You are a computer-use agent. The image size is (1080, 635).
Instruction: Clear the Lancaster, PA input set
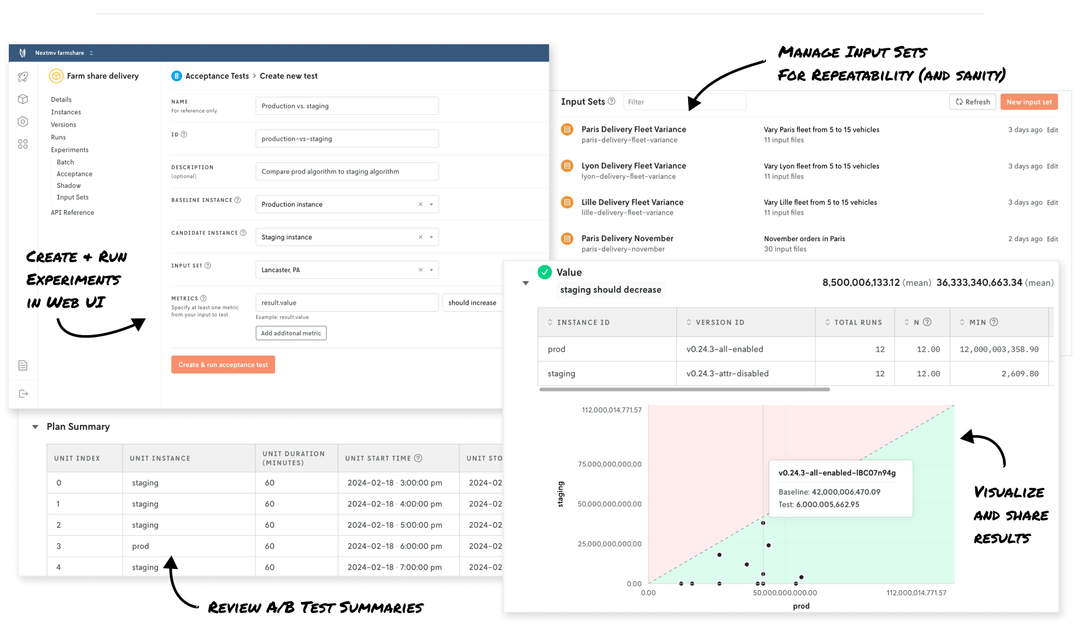420,270
